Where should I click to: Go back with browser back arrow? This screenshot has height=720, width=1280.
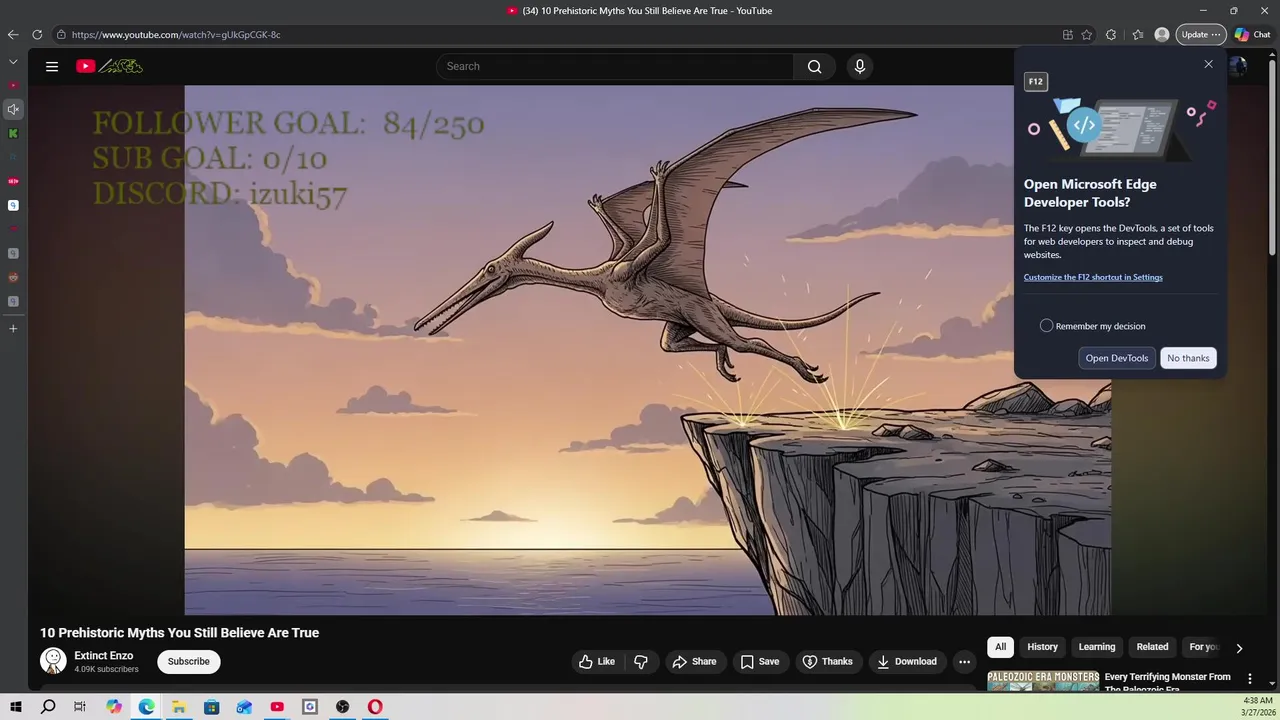click(x=13, y=34)
